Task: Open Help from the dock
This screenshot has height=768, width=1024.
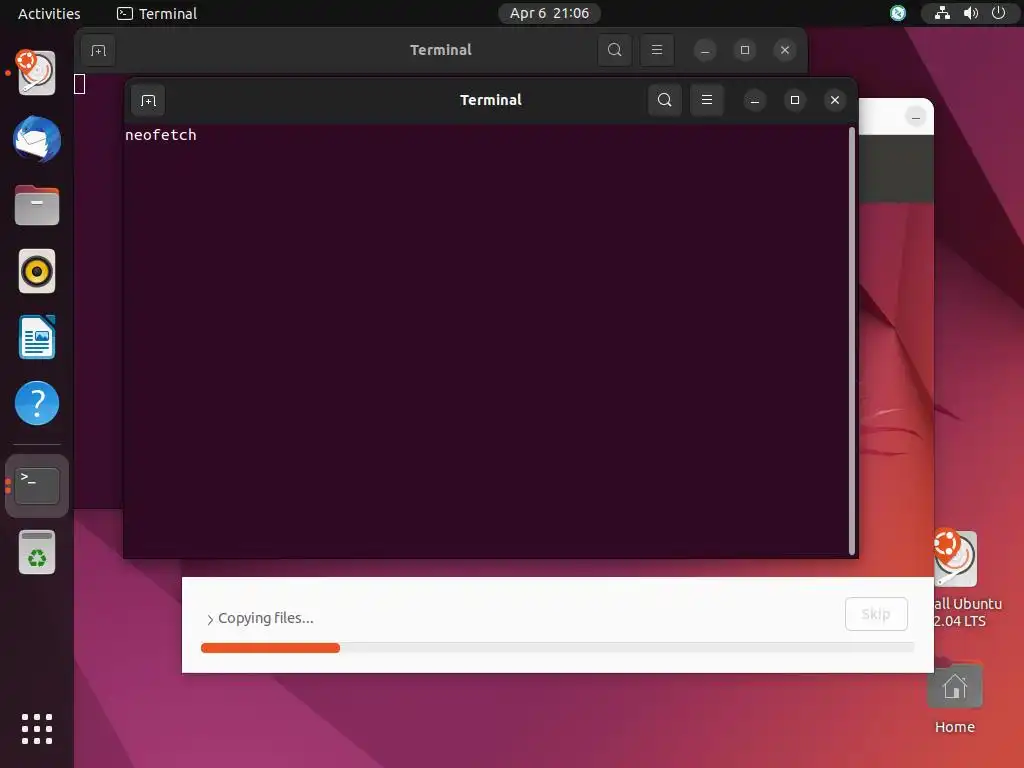Action: click(x=37, y=403)
